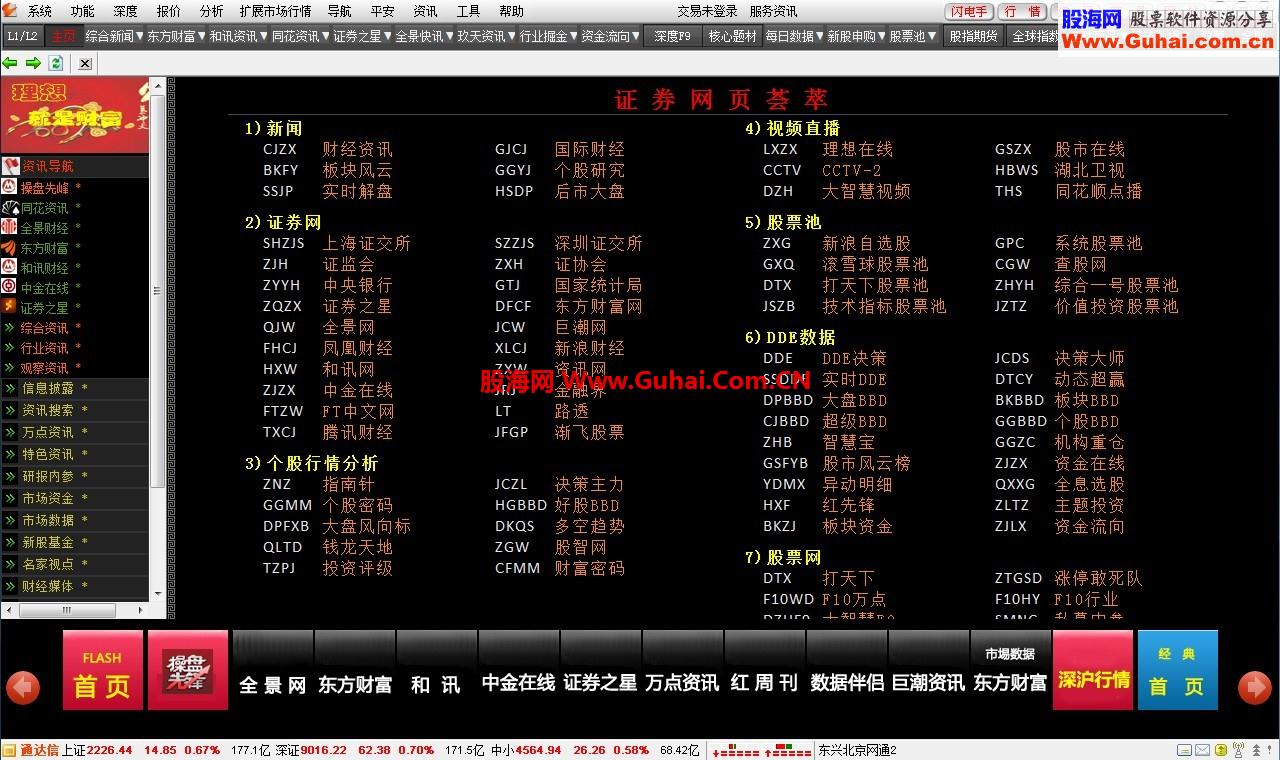The width and height of the screenshot is (1280, 760).
Task: Go forward with the green right arrow
Action: pos(33,63)
